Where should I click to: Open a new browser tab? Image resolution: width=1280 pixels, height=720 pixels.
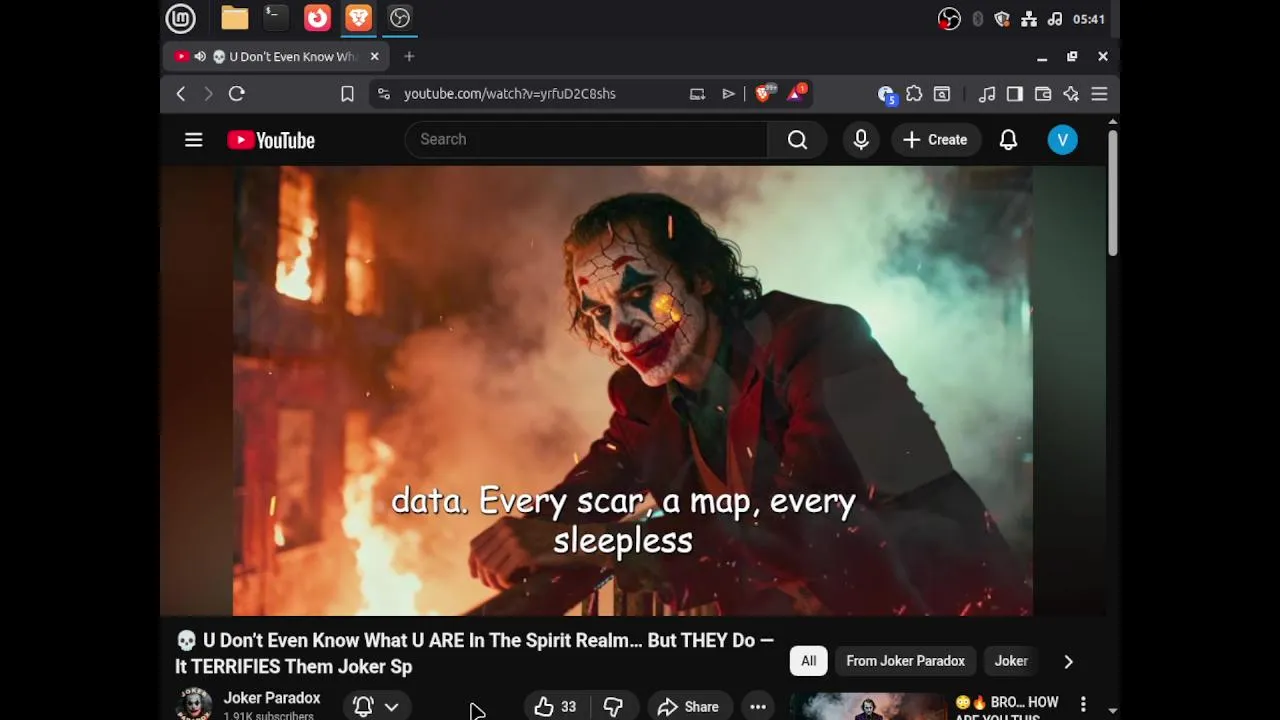409,57
